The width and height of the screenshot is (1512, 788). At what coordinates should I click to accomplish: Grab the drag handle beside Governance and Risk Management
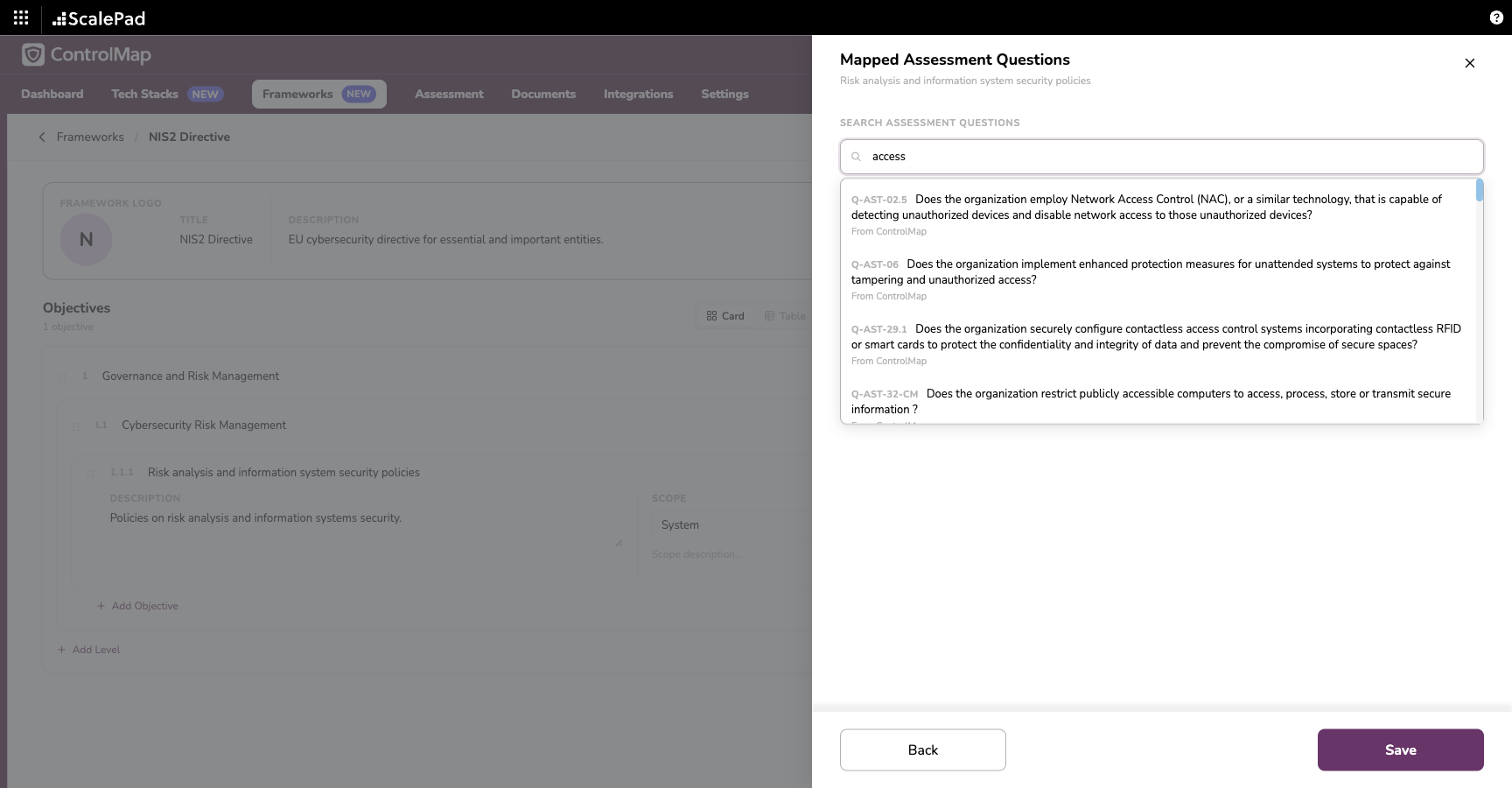click(x=62, y=376)
